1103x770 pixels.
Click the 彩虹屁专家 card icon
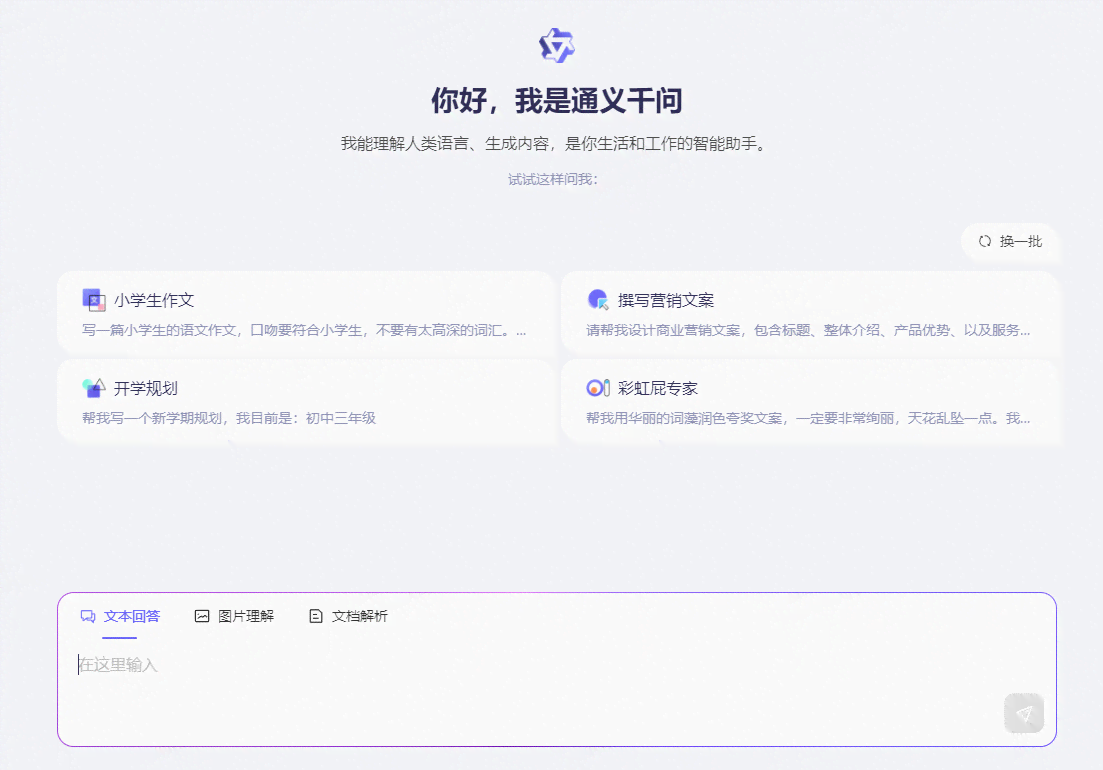pyautogui.click(x=598, y=388)
